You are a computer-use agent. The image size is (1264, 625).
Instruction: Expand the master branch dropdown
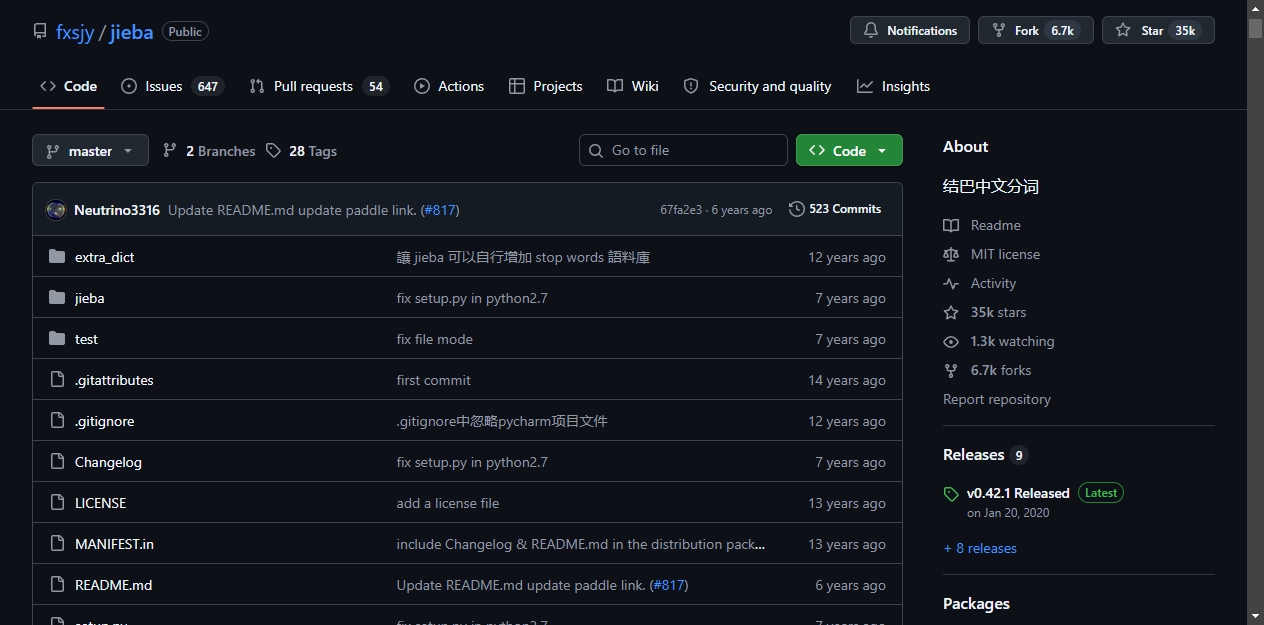pos(90,150)
